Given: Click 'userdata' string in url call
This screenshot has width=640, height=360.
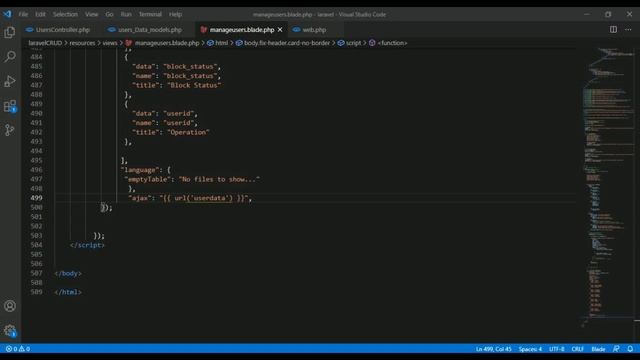Looking at the screenshot, I should [x=209, y=198].
